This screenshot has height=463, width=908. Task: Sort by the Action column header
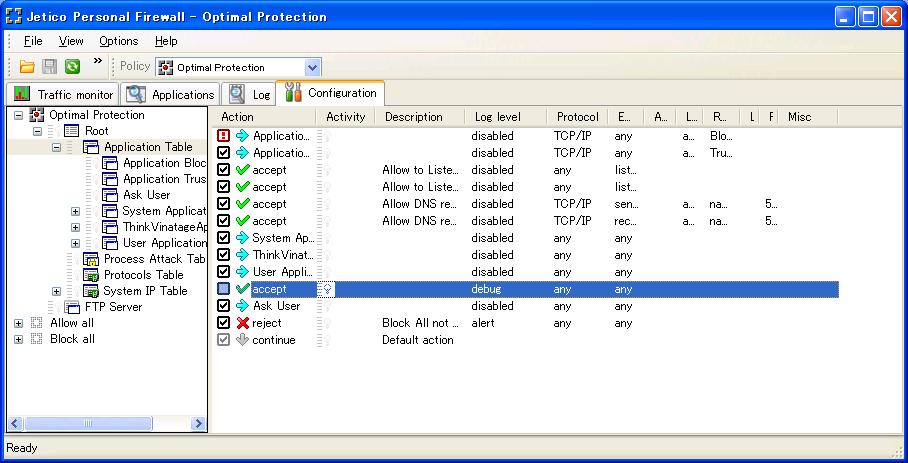click(x=266, y=117)
